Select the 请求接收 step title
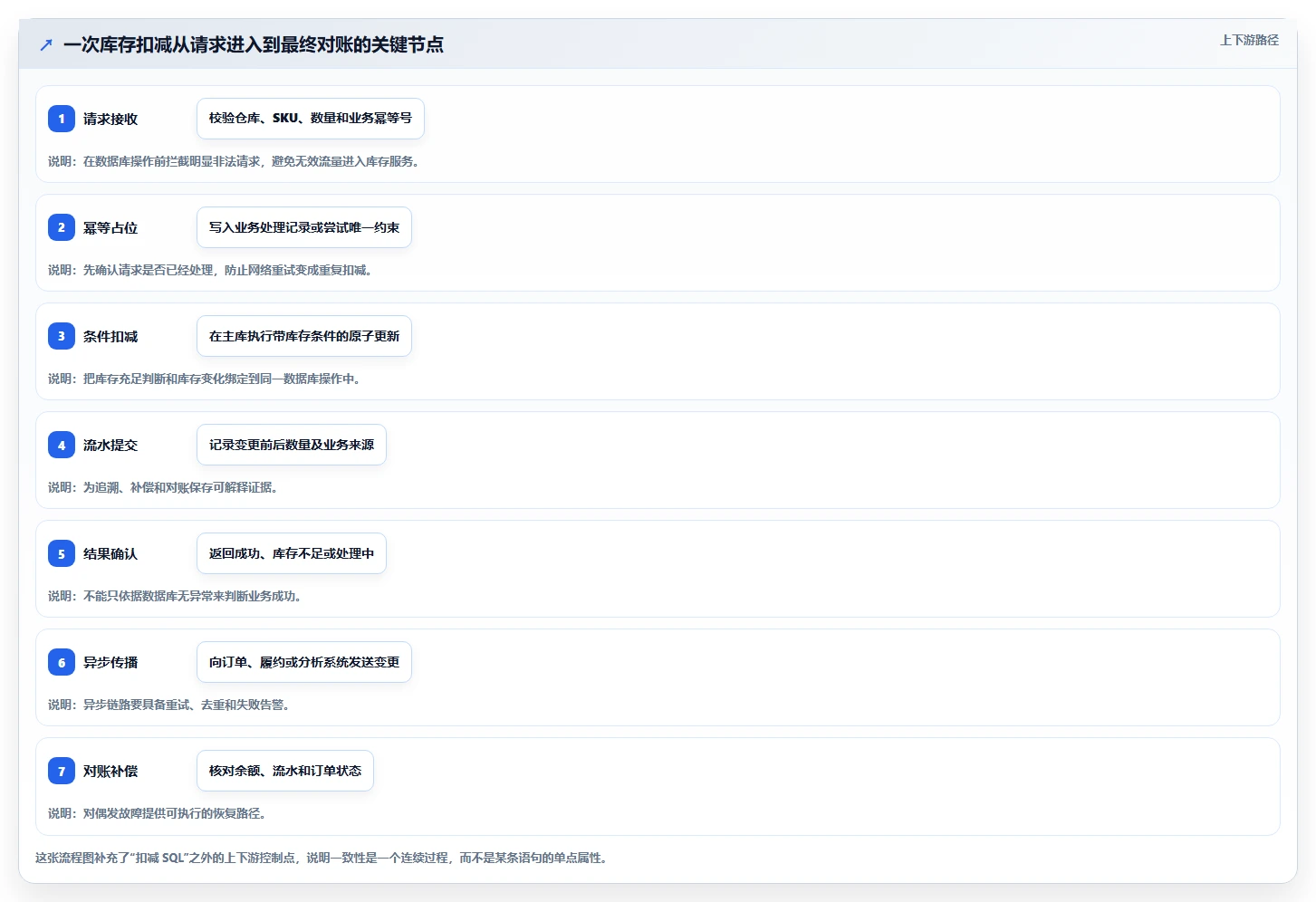 tap(110, 119)
